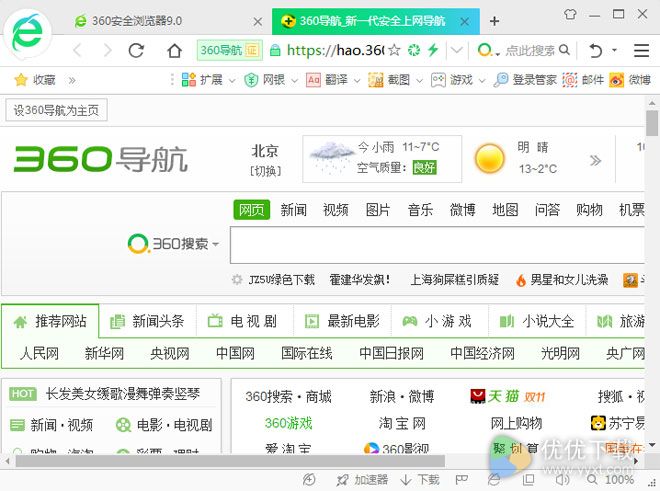660x491 pixels.
Task: Bookmark page with star icon in address bar
Action: coord(394,51)
